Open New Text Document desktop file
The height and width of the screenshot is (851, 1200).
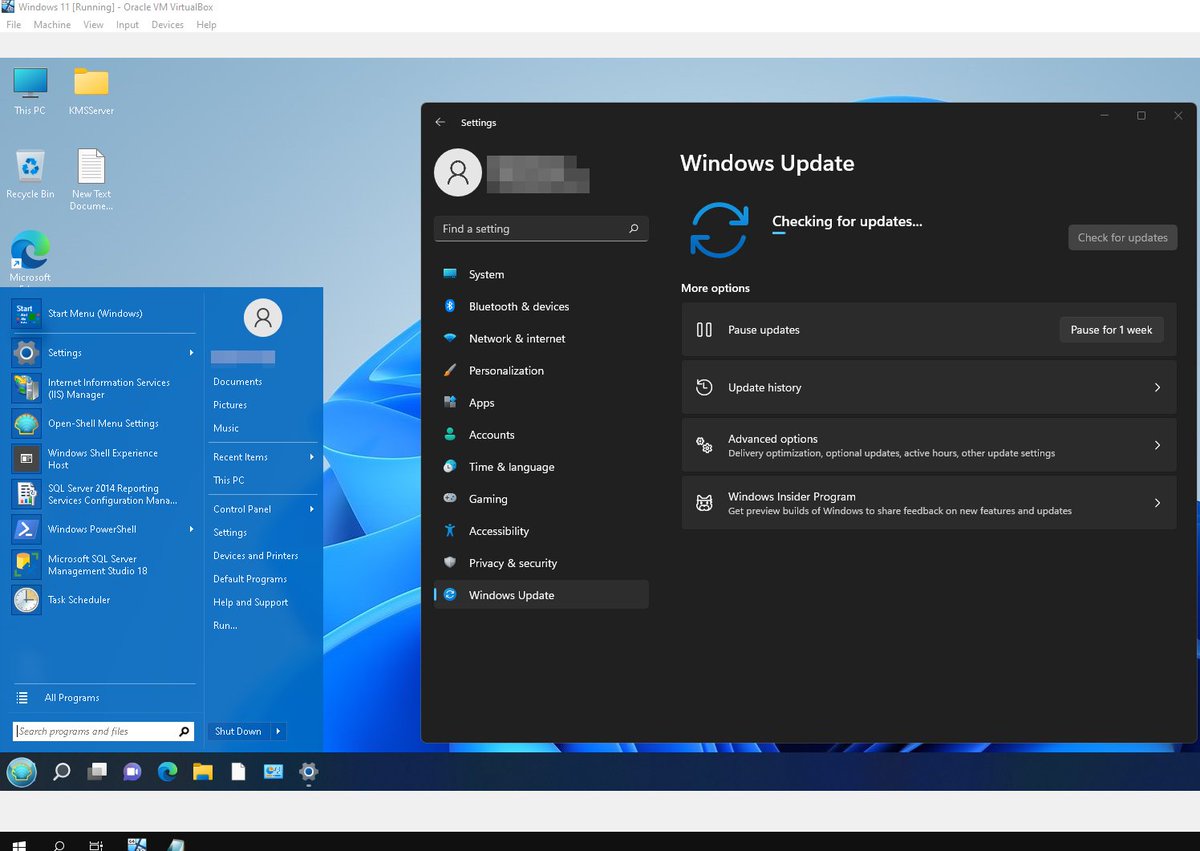point(91,180)
